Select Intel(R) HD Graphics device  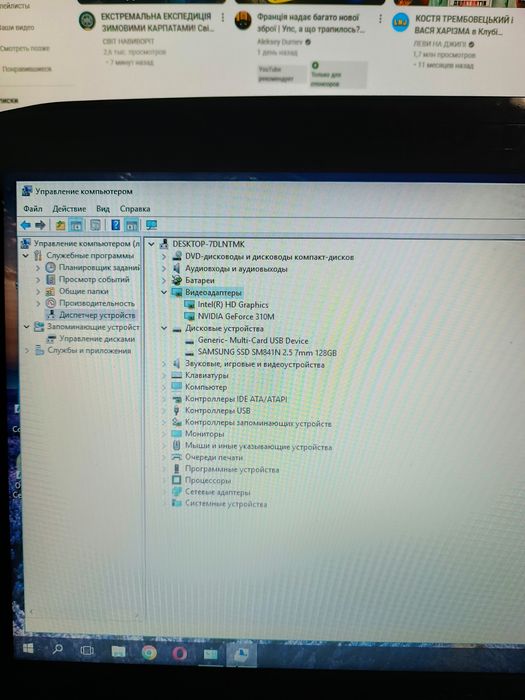(x=233, y=304)
